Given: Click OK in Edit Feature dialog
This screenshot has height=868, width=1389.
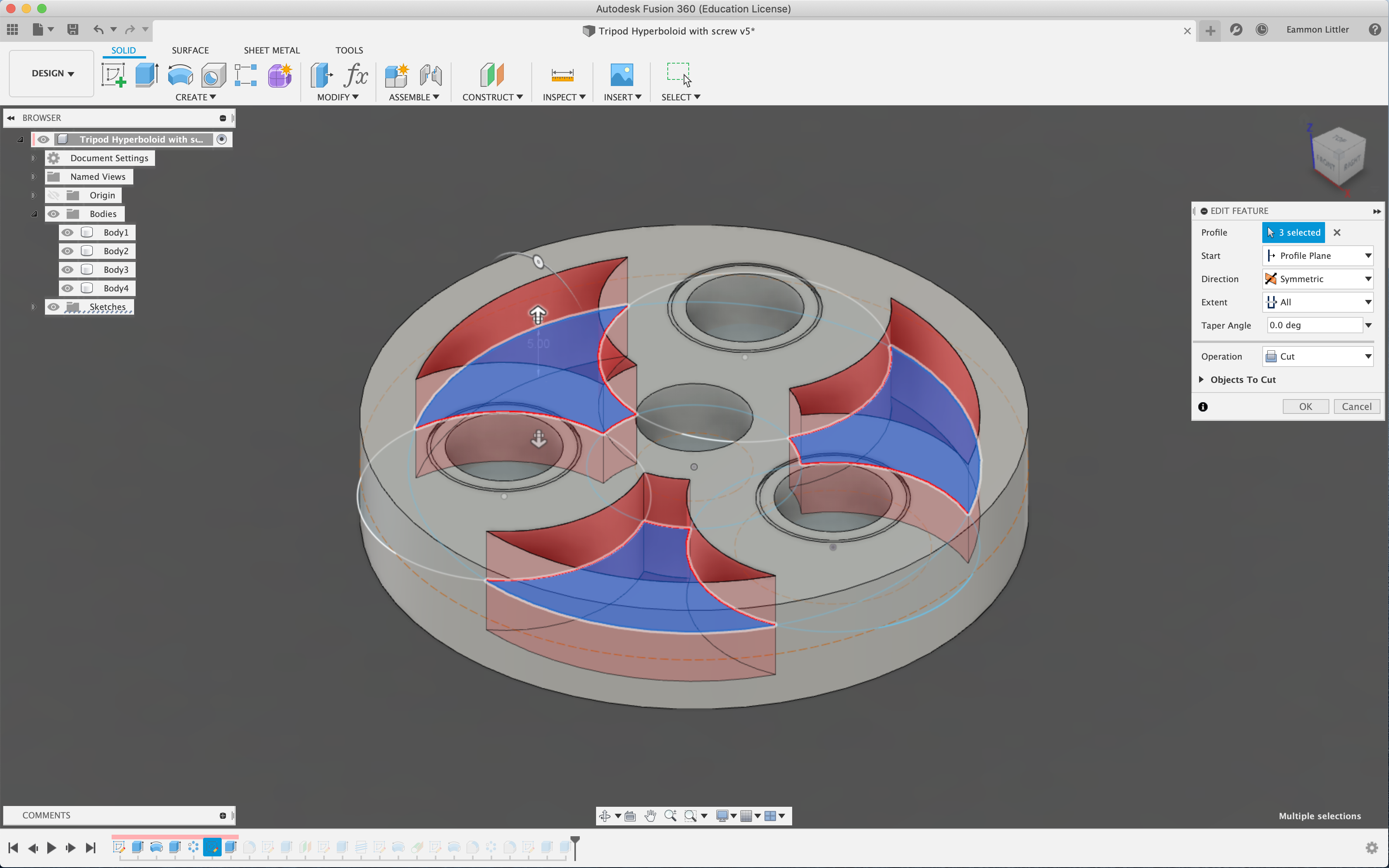Looking at the screenshot, I should [x=1305, y=406].
